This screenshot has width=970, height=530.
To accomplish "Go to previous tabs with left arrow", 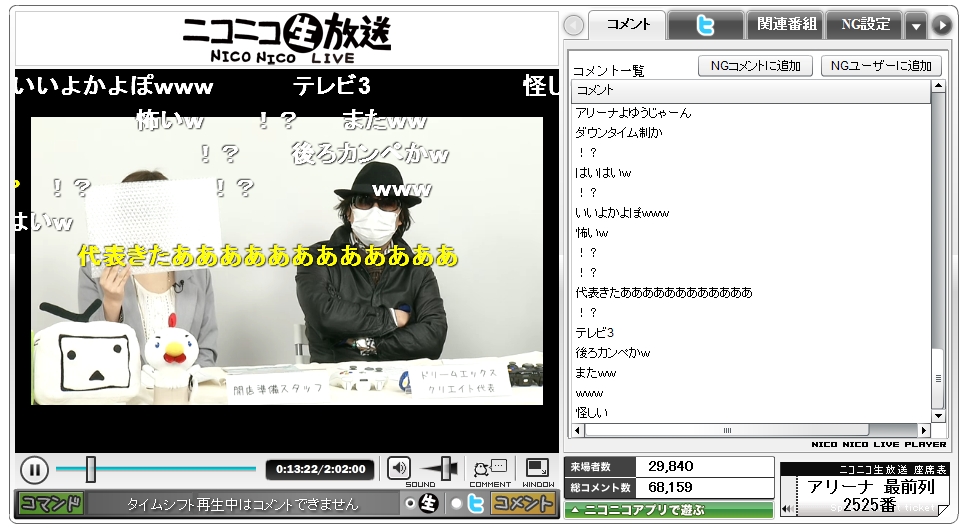I will tap(574, 25).
